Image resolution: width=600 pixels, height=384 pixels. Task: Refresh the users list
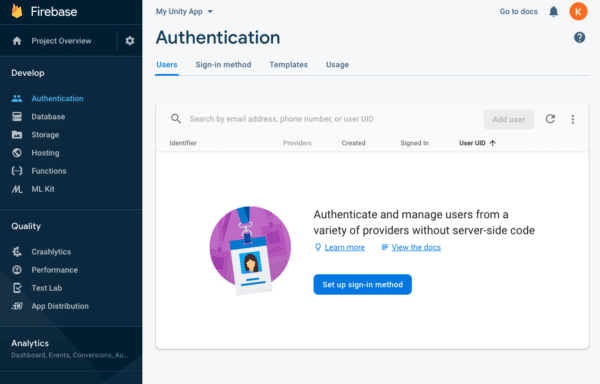pos(550,119)
